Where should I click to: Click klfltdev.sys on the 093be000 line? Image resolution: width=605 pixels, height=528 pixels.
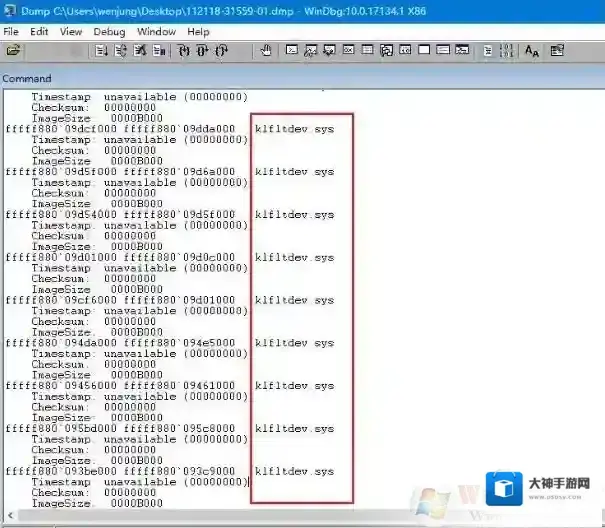coord(294,472)
